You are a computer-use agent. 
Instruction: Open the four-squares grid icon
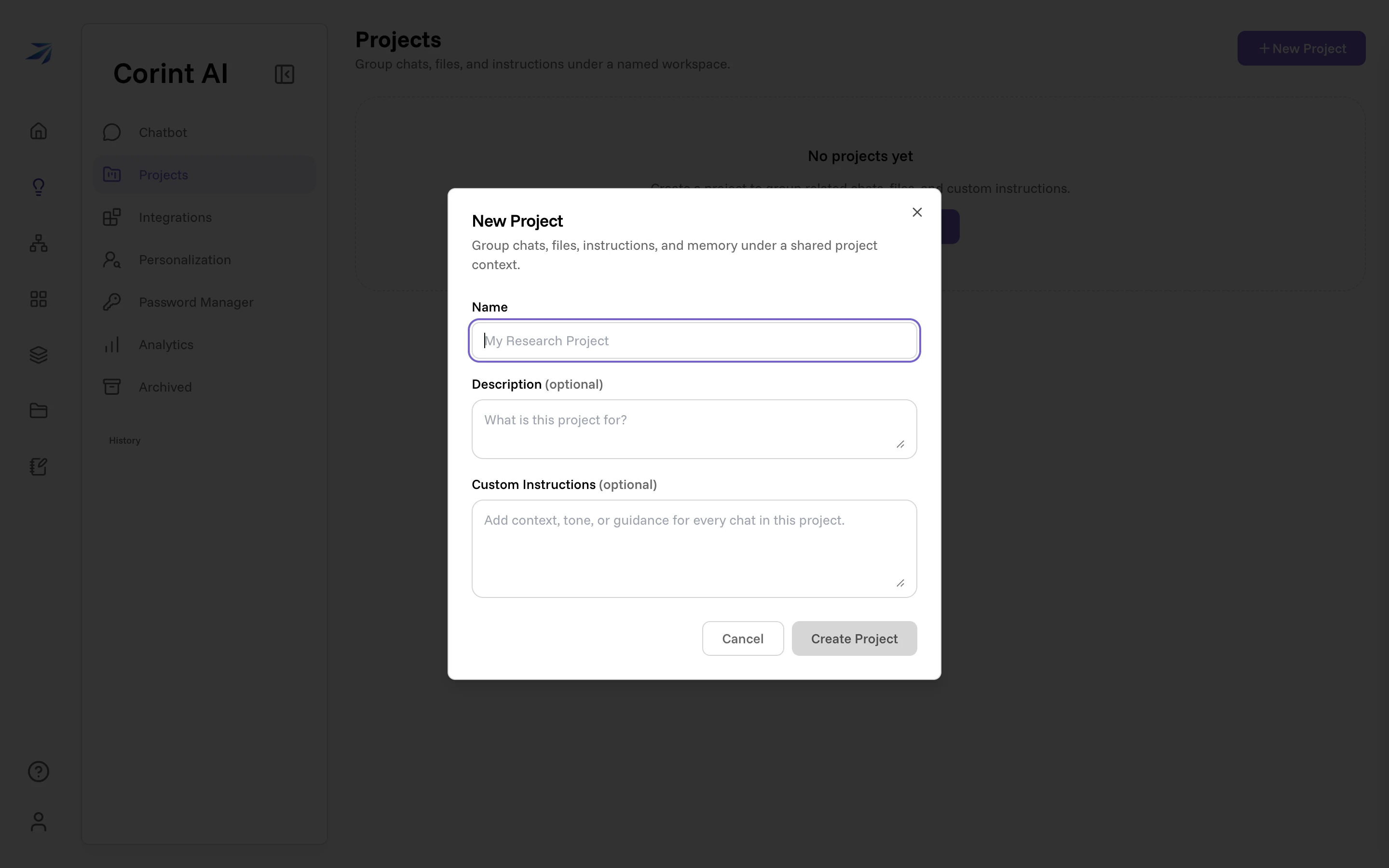[39, 298]
